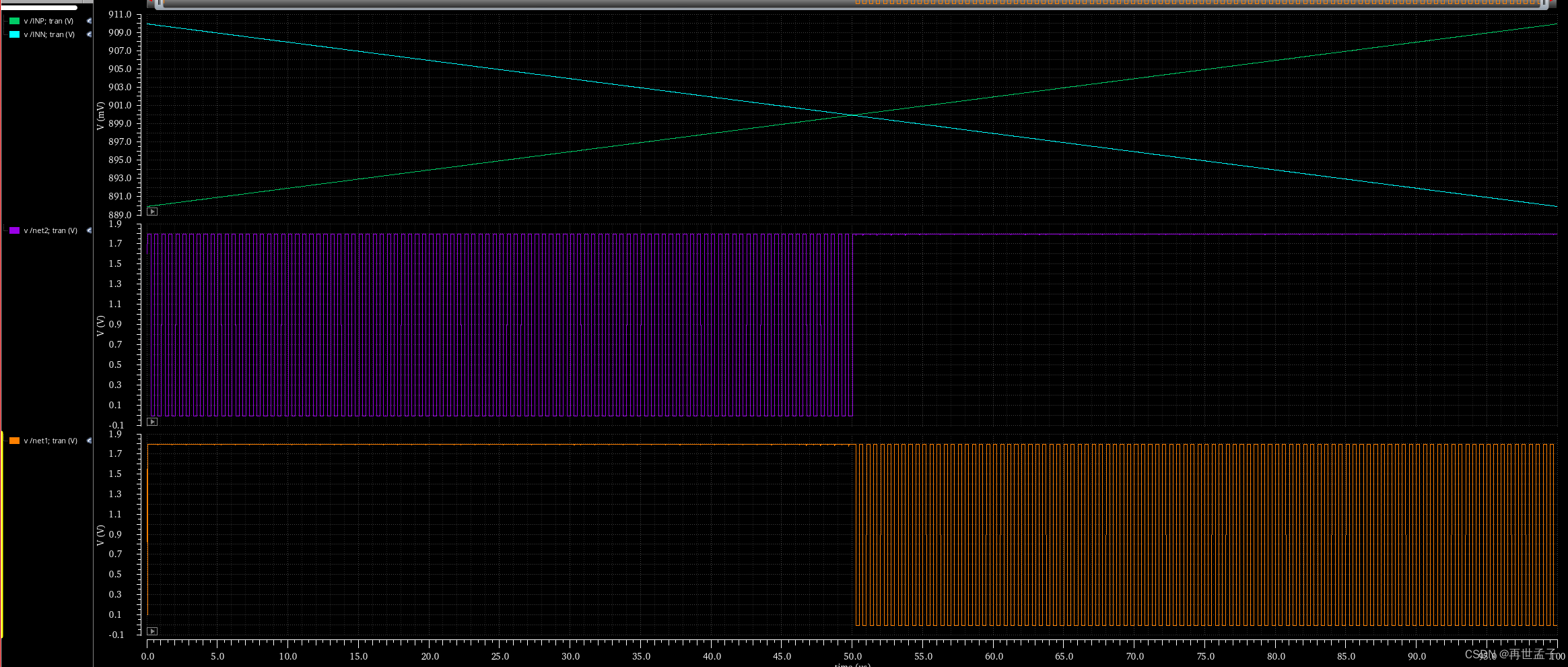Click the purple color swatch of v /net2
Screen dimensions: 1568x667
click(14, 230)
